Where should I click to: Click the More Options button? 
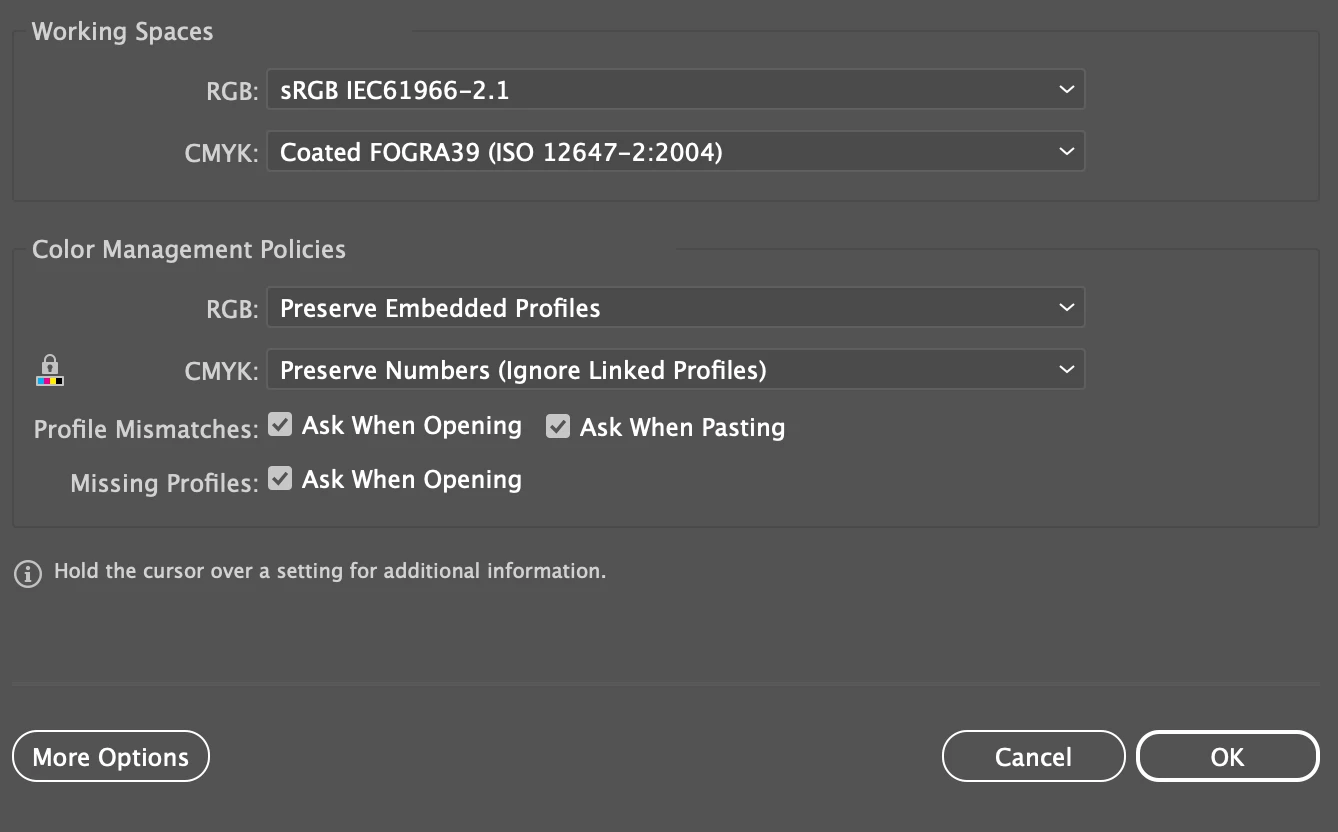tap(111, 757)
